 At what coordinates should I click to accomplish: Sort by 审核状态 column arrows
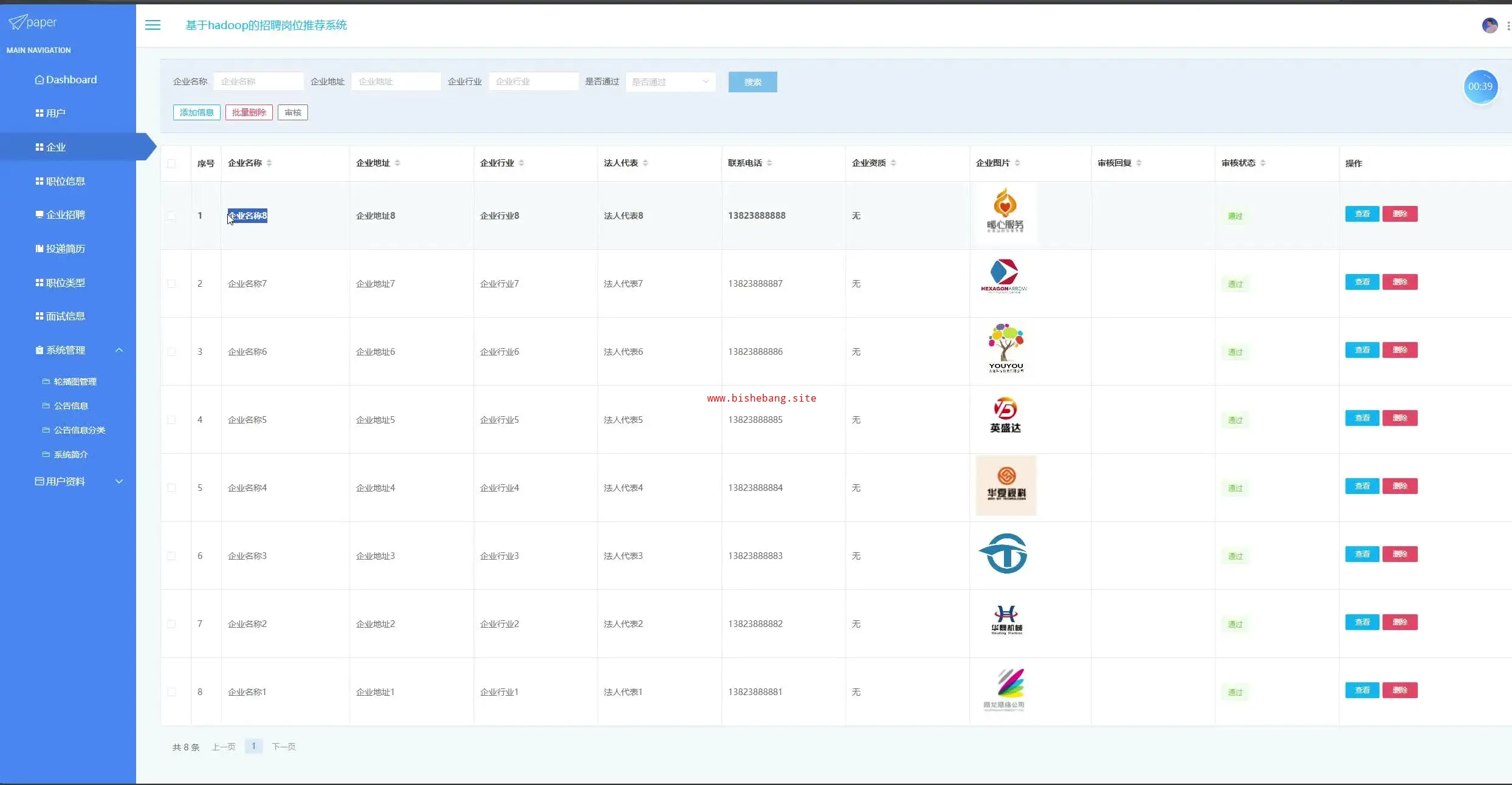pos(1263,163)
